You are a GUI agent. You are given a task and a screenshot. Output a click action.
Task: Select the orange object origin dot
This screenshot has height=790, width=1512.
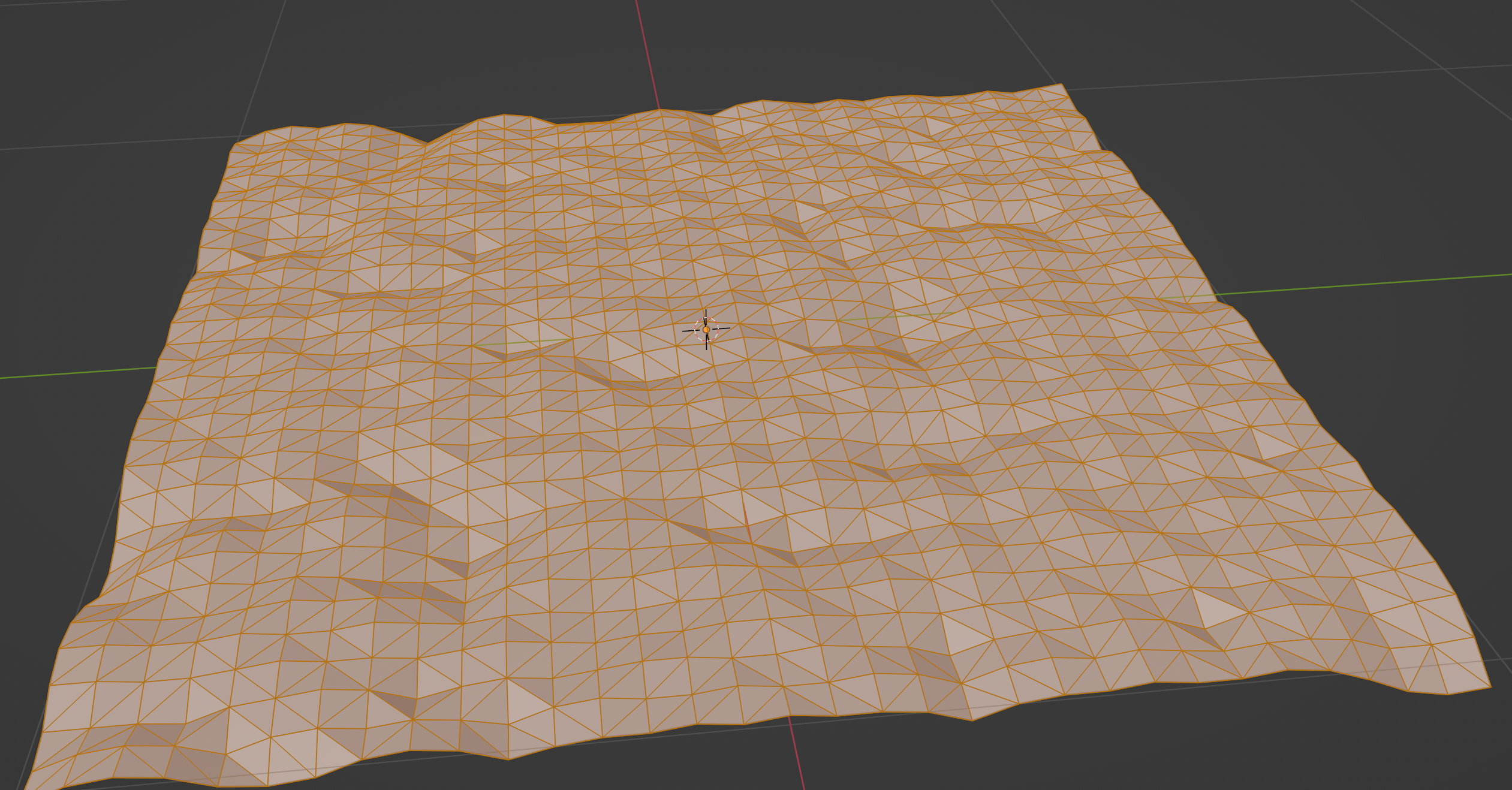click(x=706, y=330)
